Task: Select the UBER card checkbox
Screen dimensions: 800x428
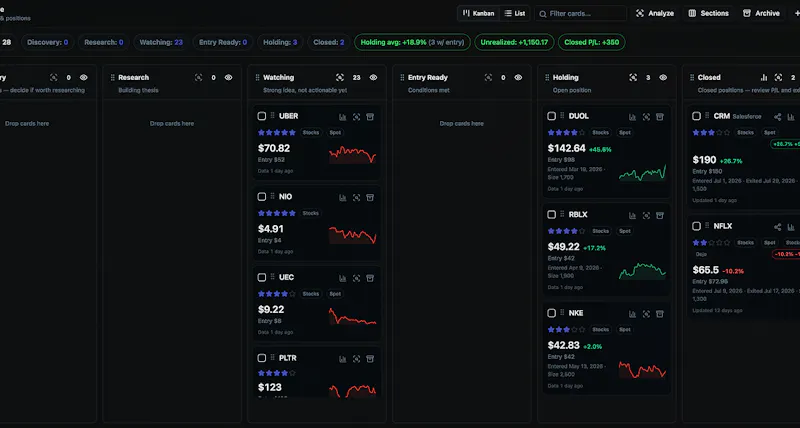Action: (262, 116)
